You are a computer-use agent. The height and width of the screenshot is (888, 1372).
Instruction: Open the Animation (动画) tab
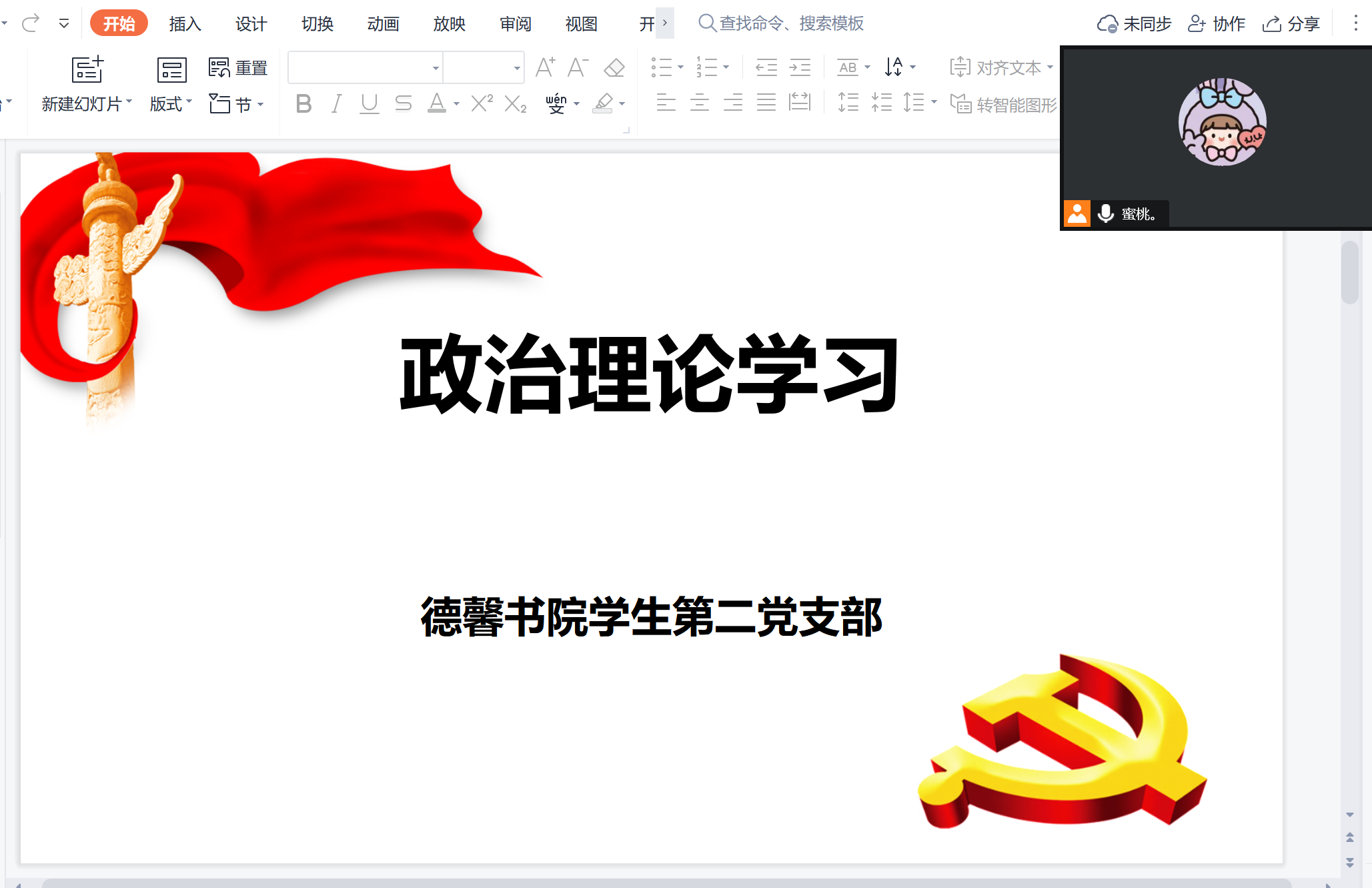pos(383,24)
